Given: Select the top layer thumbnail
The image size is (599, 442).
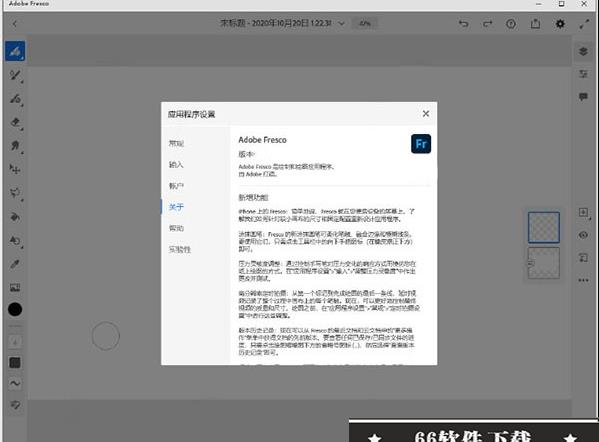Looking at the screenshot, I should point(544,227).
